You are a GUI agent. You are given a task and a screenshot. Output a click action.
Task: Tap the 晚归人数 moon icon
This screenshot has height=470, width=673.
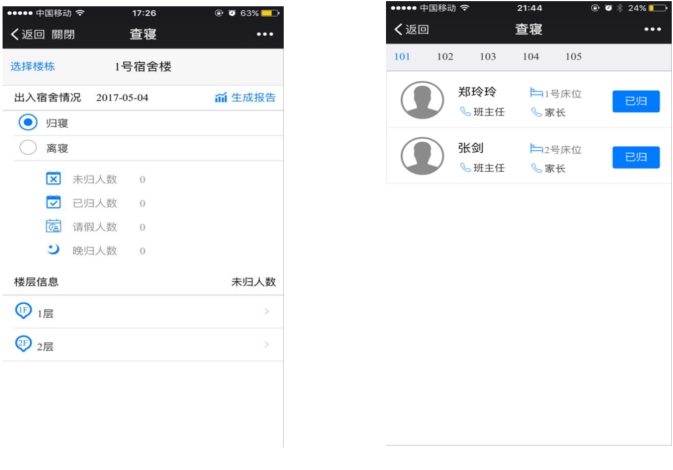(x=53, y=250)
